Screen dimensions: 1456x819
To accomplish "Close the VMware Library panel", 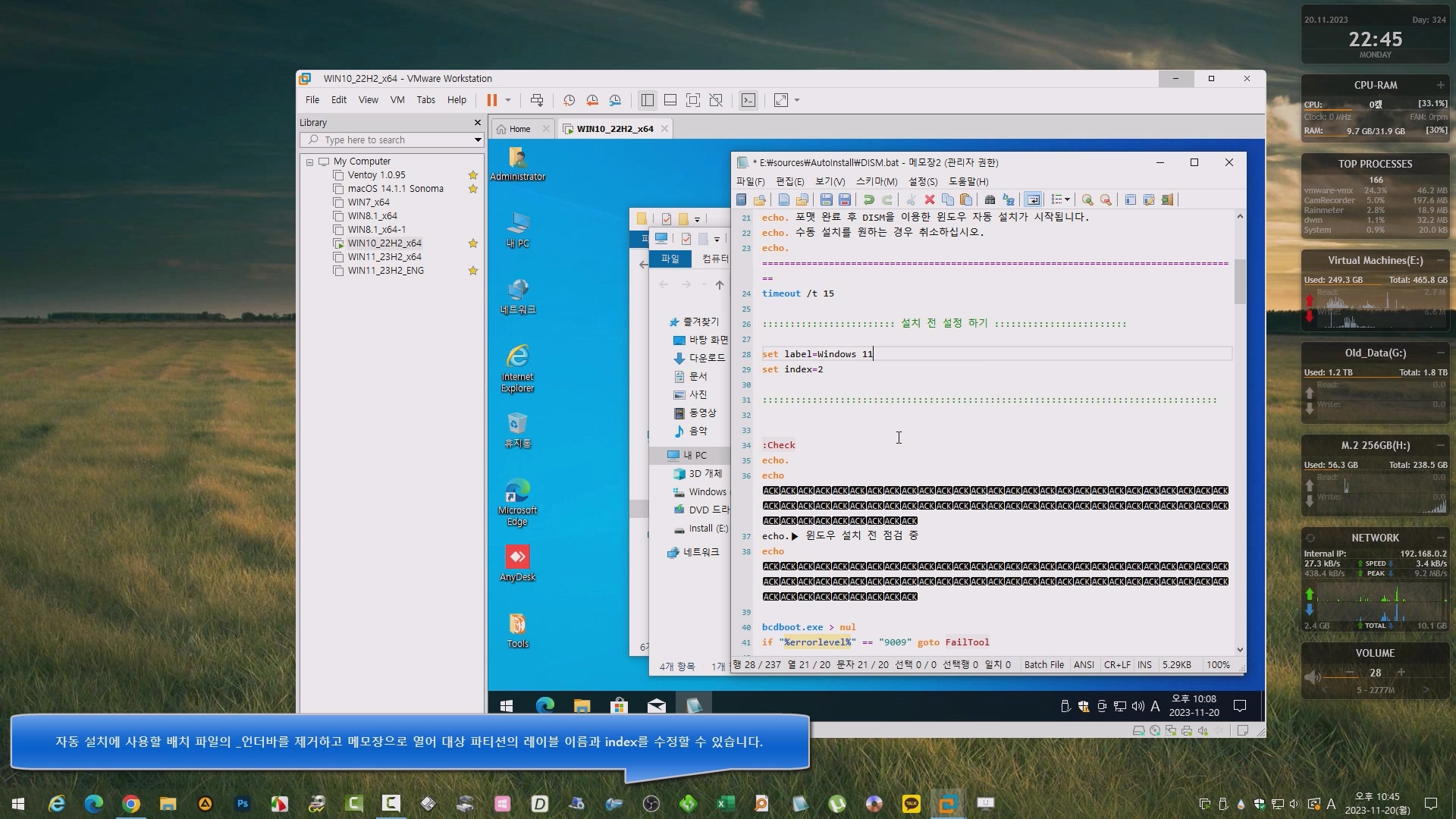I will coord(477,122).
